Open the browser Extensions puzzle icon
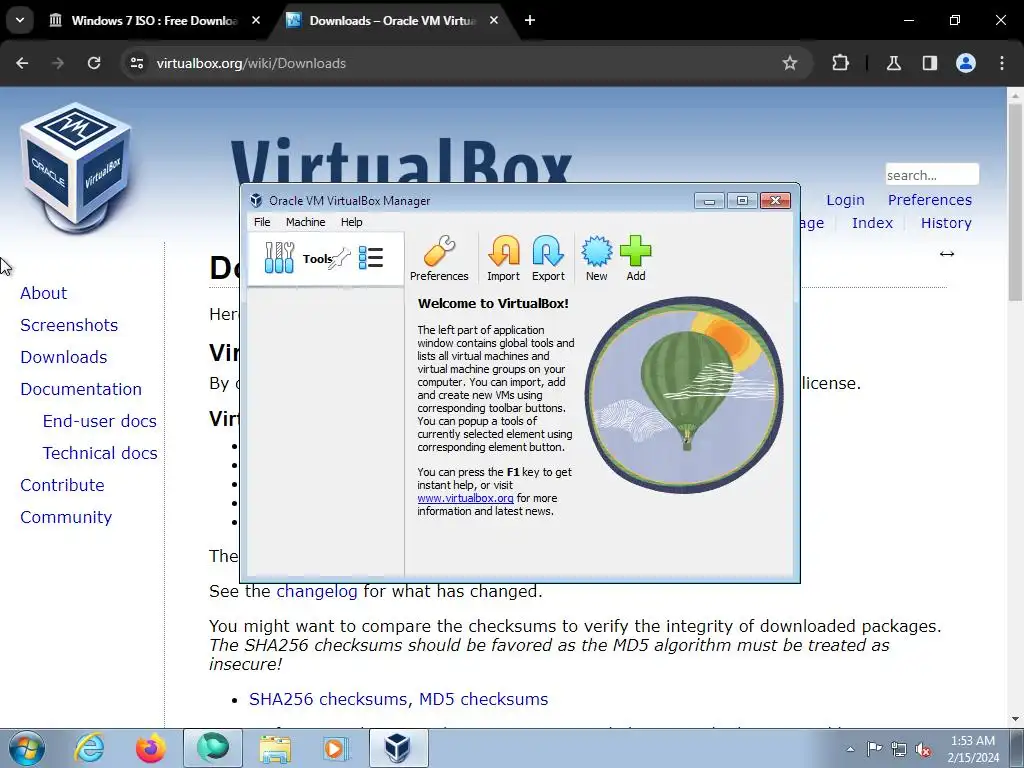The image size is (1024, 768). coord(840,63)
